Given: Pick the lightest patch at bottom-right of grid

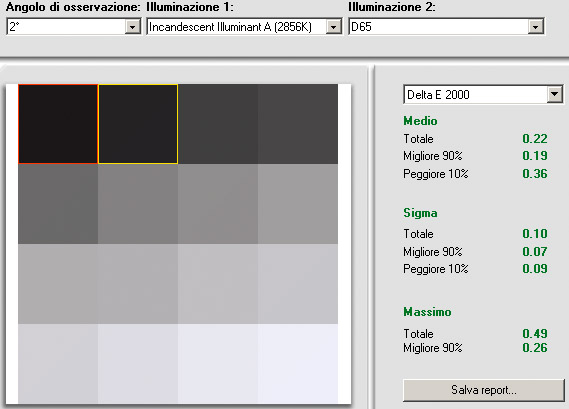Looking at the screenshot, I should click(298, 364).
